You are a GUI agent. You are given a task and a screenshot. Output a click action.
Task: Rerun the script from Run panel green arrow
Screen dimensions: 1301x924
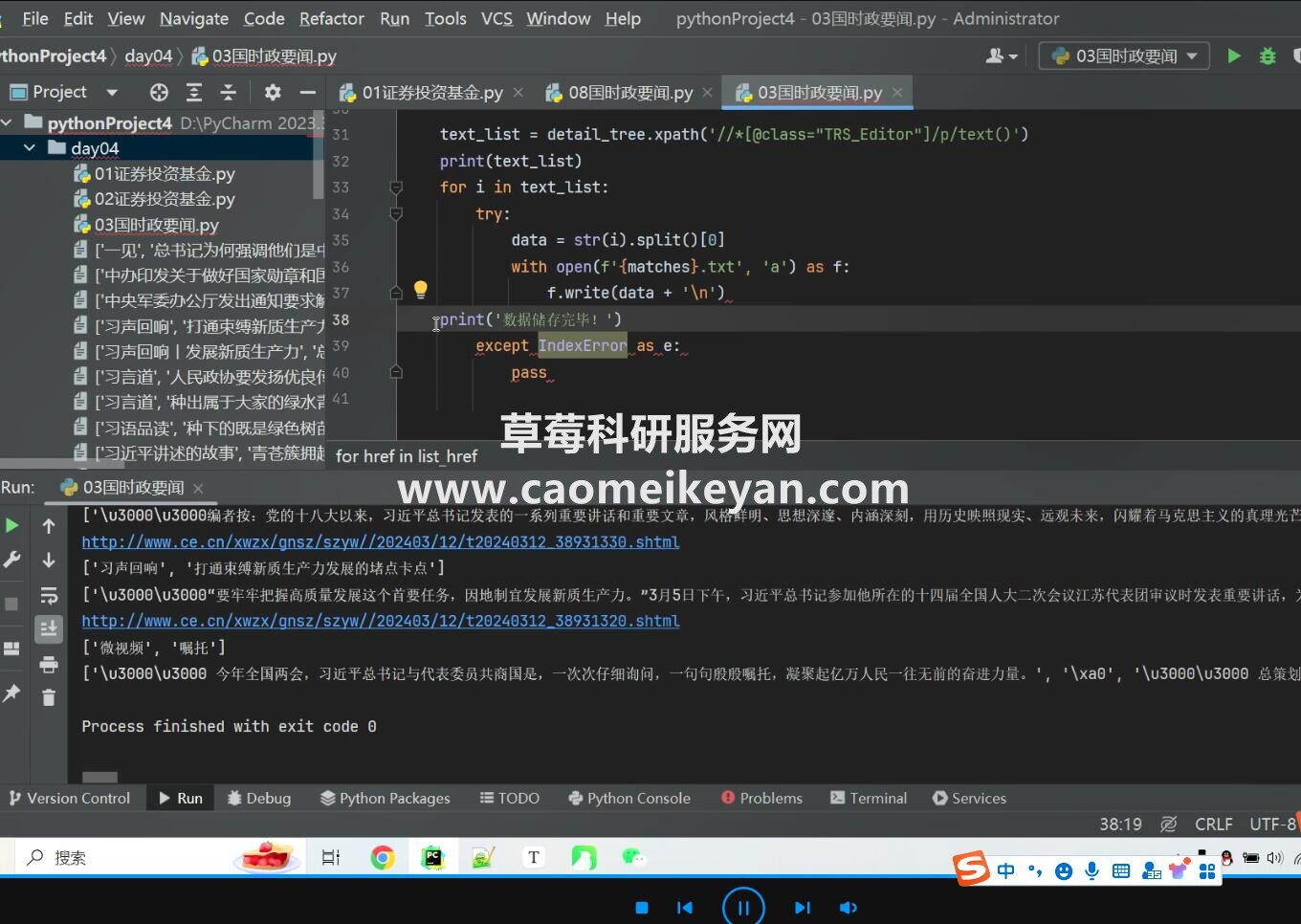click(12, 525)
